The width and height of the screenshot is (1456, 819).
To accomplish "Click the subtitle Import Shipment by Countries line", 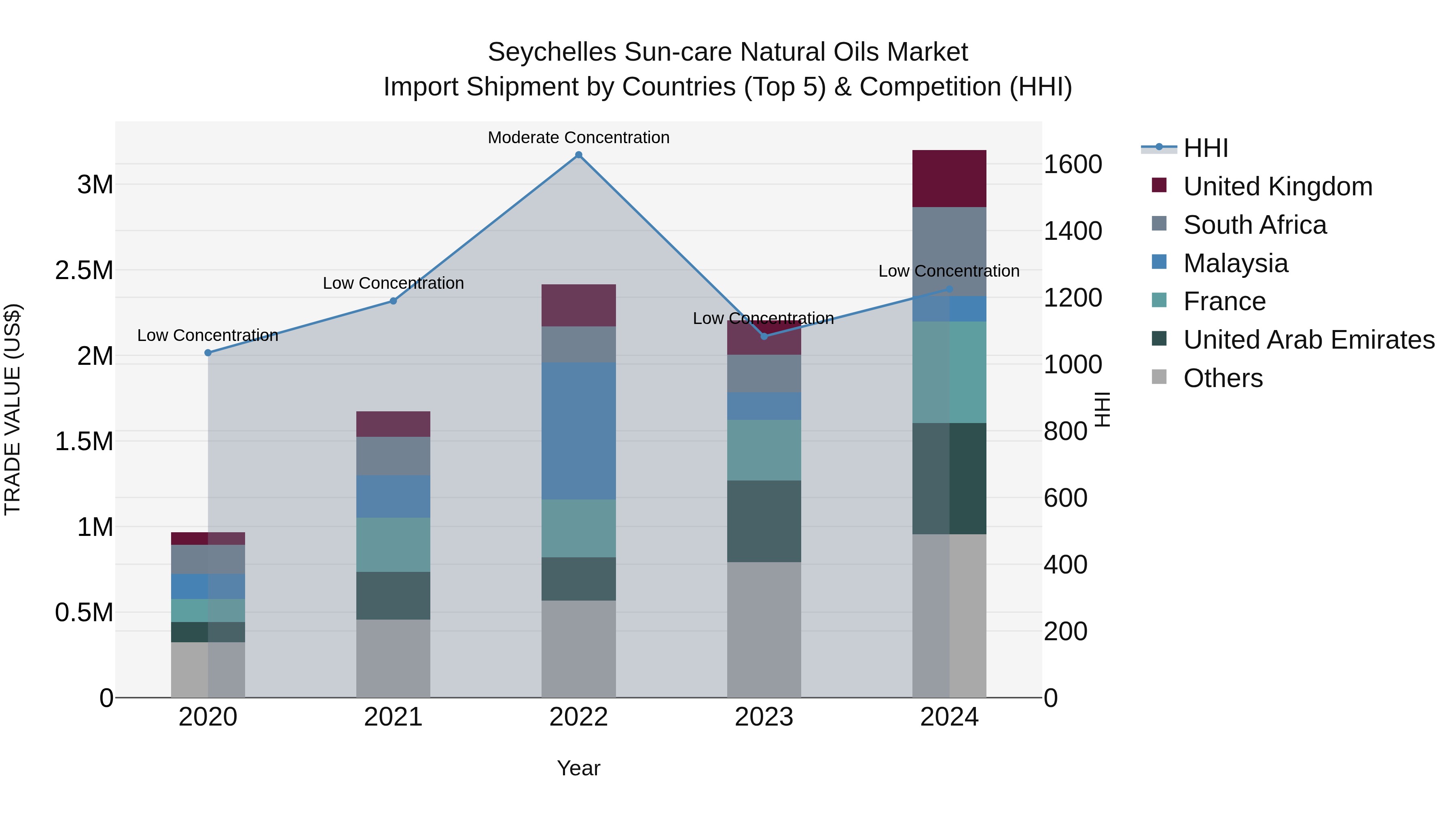I will (x=728, y=87).
